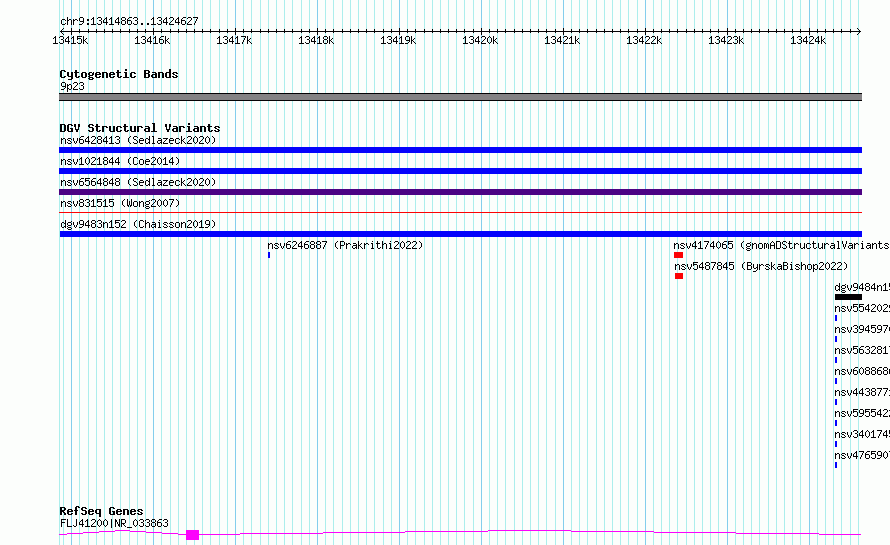Open nsv831515 (Wong2007) variant label
The image size is (890, 545).
coord(120,203)
